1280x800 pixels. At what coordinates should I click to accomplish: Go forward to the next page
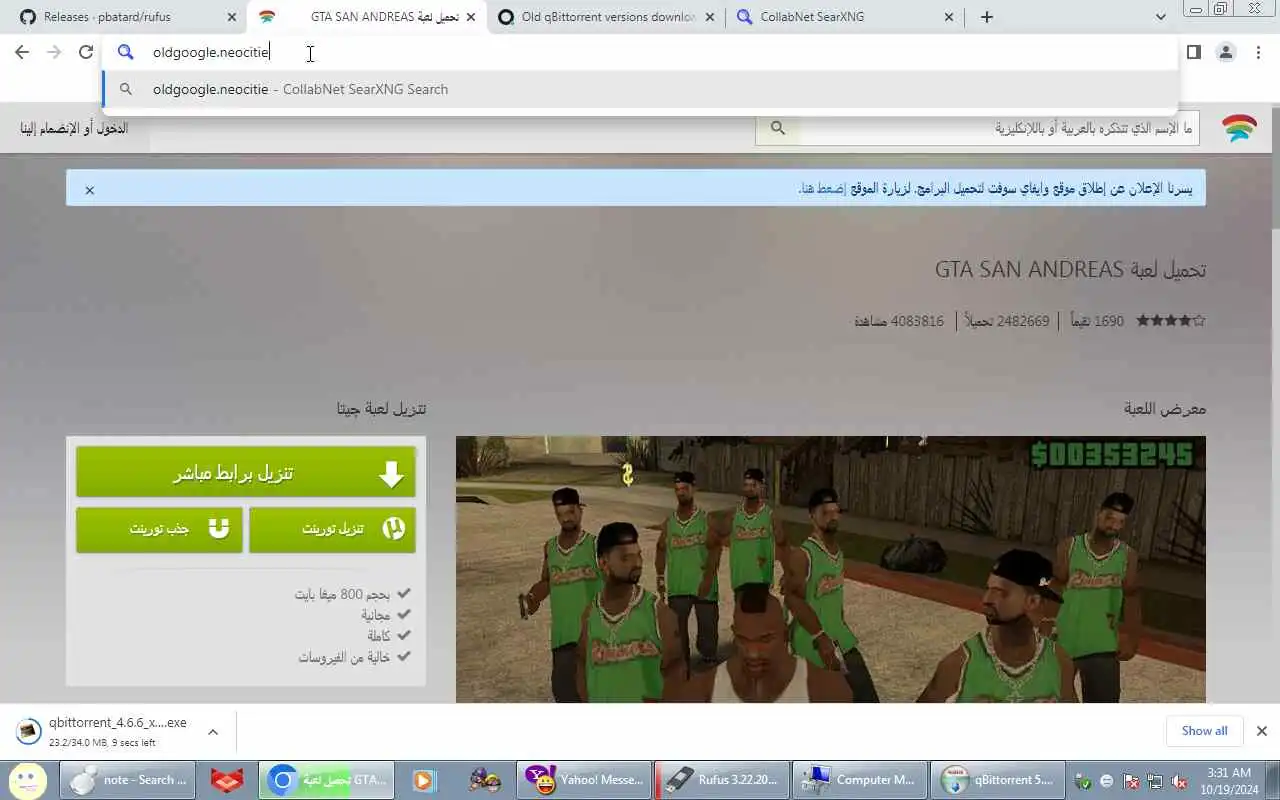(x=54, y=52)
